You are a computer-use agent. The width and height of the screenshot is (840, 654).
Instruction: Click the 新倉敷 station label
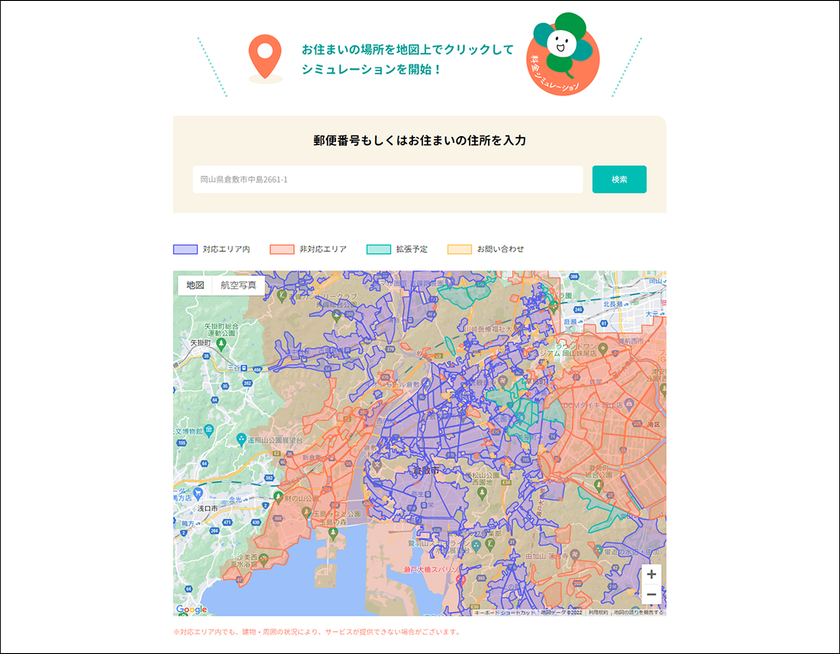click(313, 458)
